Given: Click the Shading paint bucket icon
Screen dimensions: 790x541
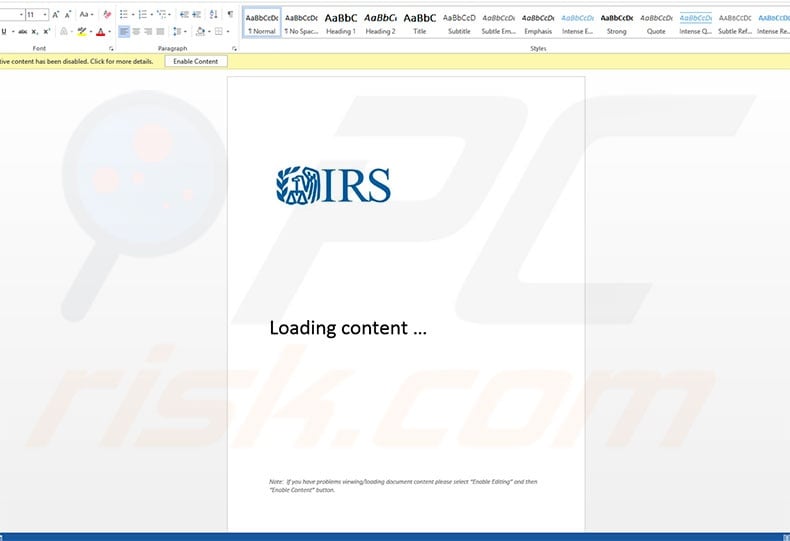Looking at the screenshot, I should point(200,32).
